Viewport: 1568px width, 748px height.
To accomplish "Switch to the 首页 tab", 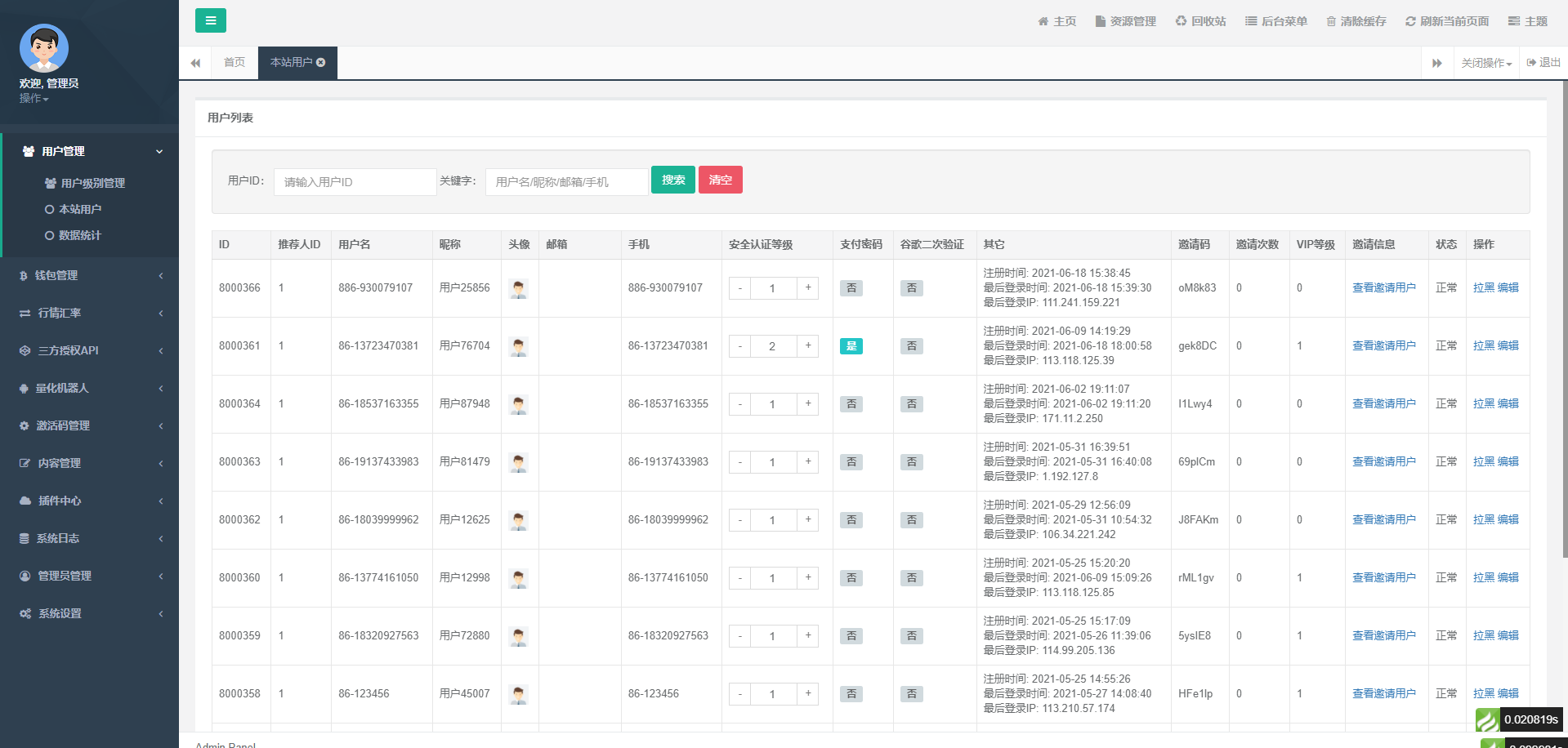I will coord(234,61).
